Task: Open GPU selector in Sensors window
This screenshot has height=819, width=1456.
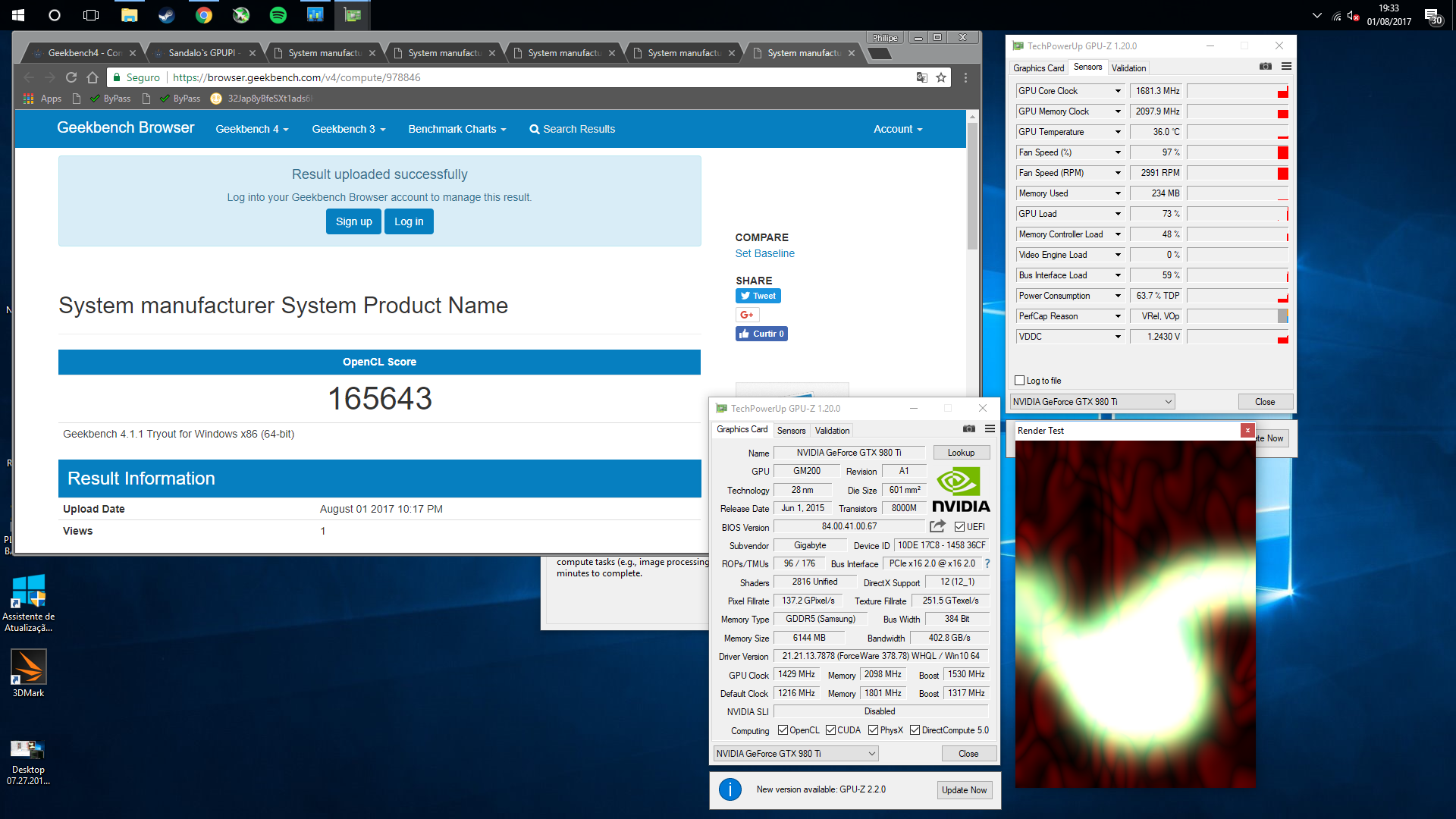Action: coord(1093,402)
